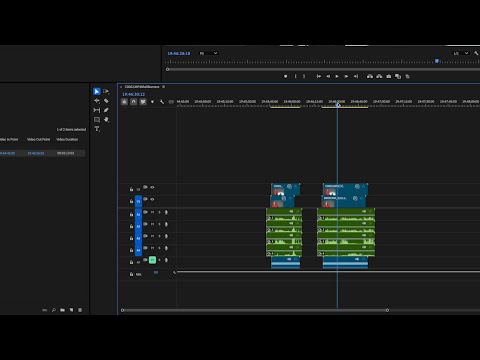Toggle timeline snapping magnet
Image resolution: width=480 pixels, height=360 pixels.
(134, 102)
